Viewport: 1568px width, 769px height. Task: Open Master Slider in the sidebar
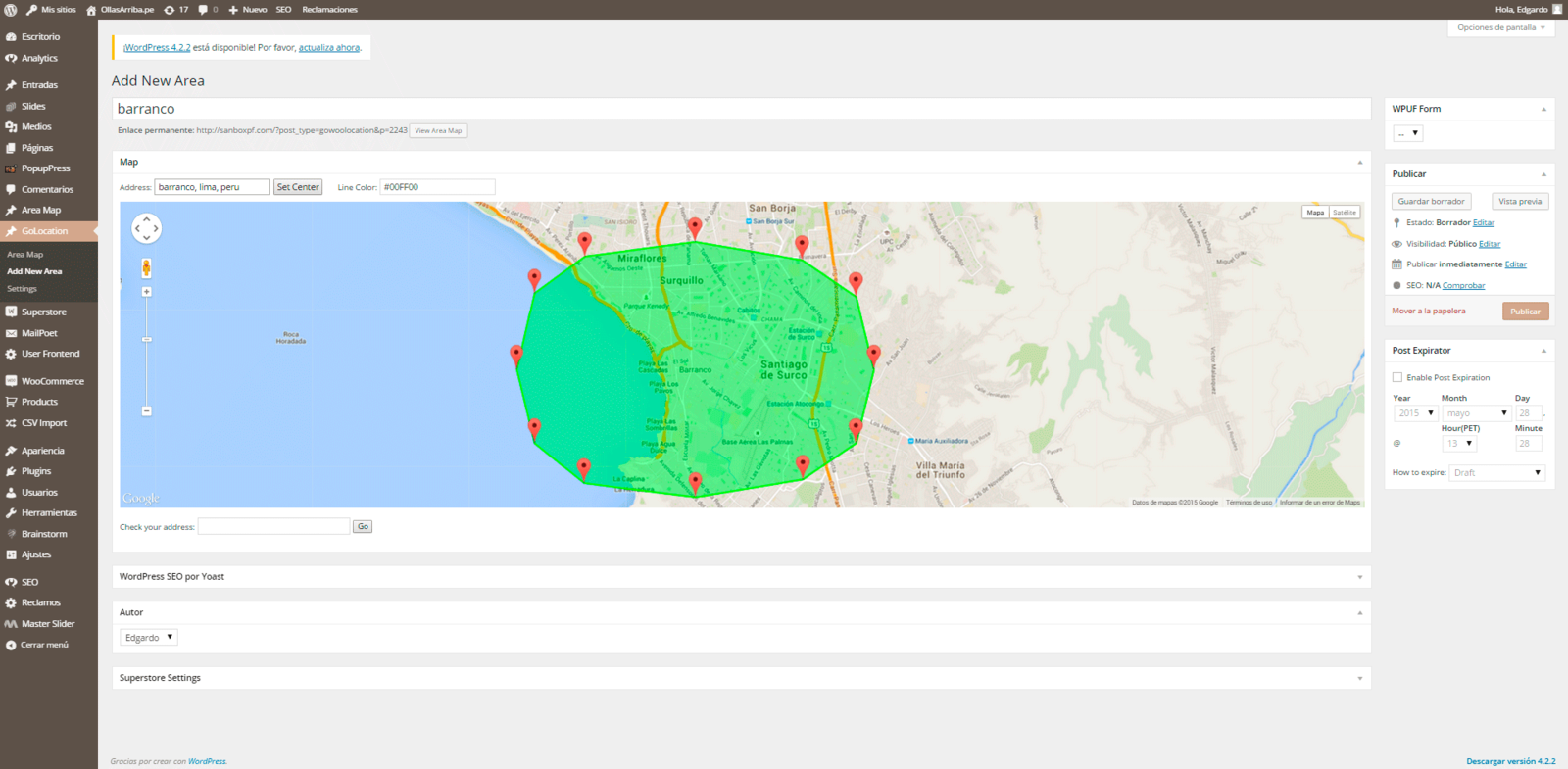(x=48, y=624)
